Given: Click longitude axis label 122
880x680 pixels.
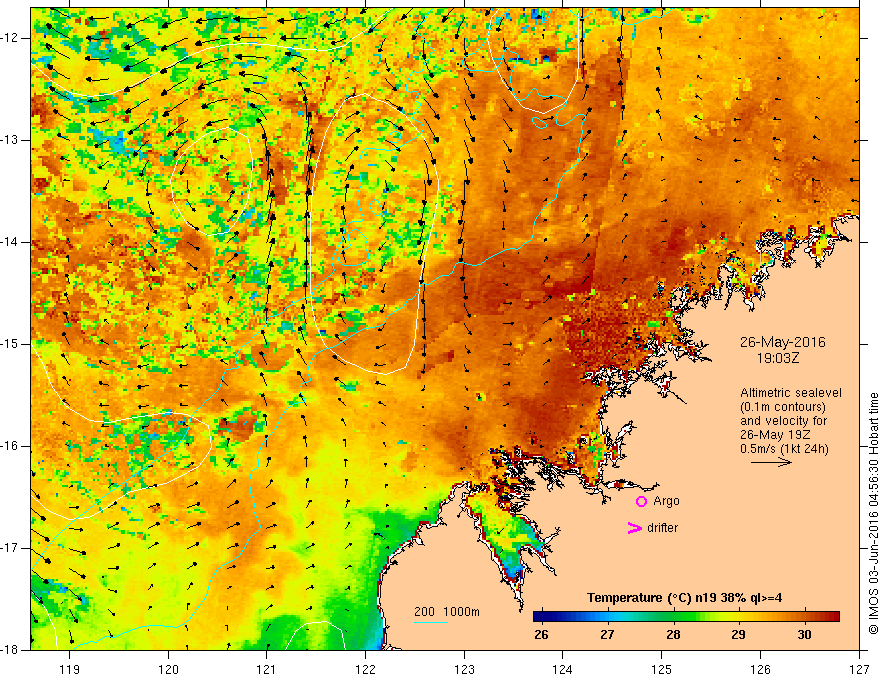Looking at the screenshot, I should [365, 669].
